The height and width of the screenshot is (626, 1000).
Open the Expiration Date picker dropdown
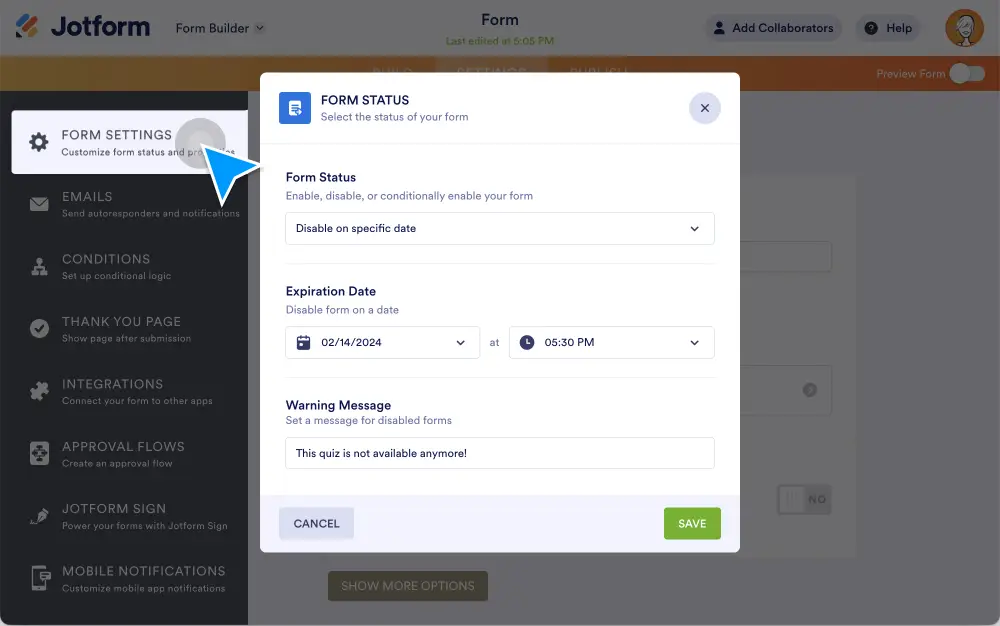(382, 342)
